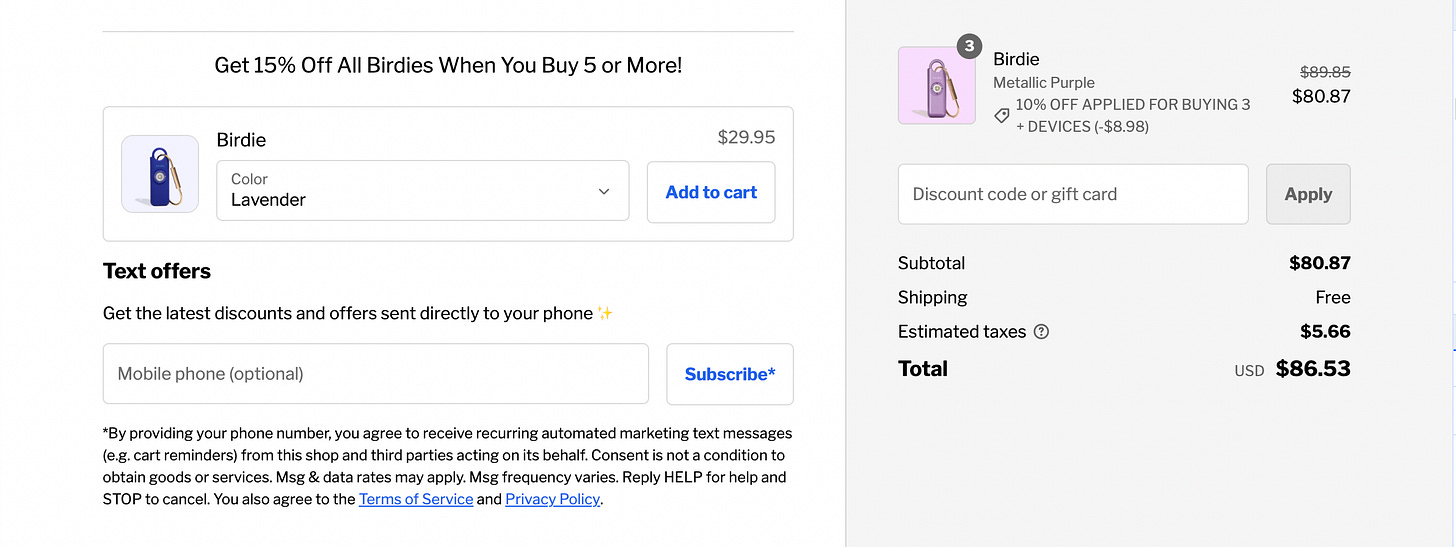Click the Birdie name in order summary
1456x547 pixels.
click(x=1016, y=59)
